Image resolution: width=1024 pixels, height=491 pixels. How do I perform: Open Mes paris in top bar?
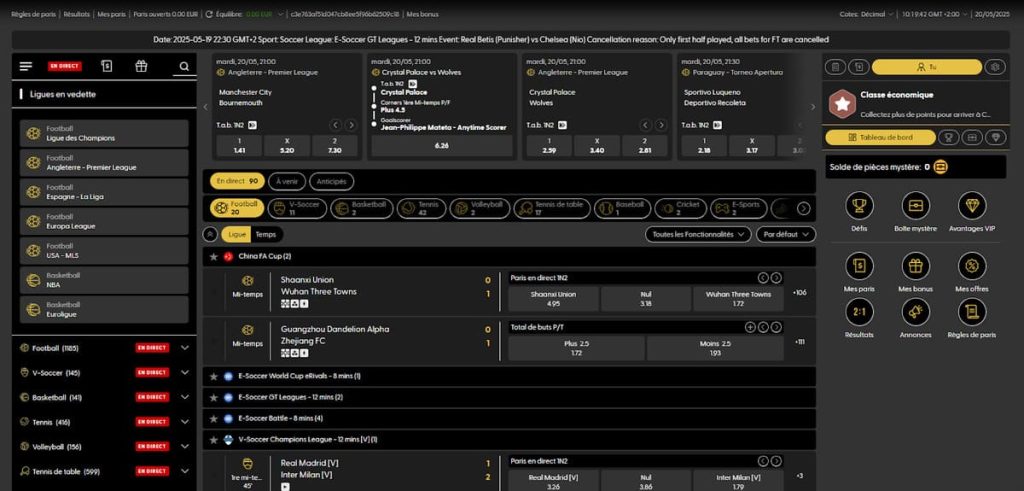pos(112,14)
